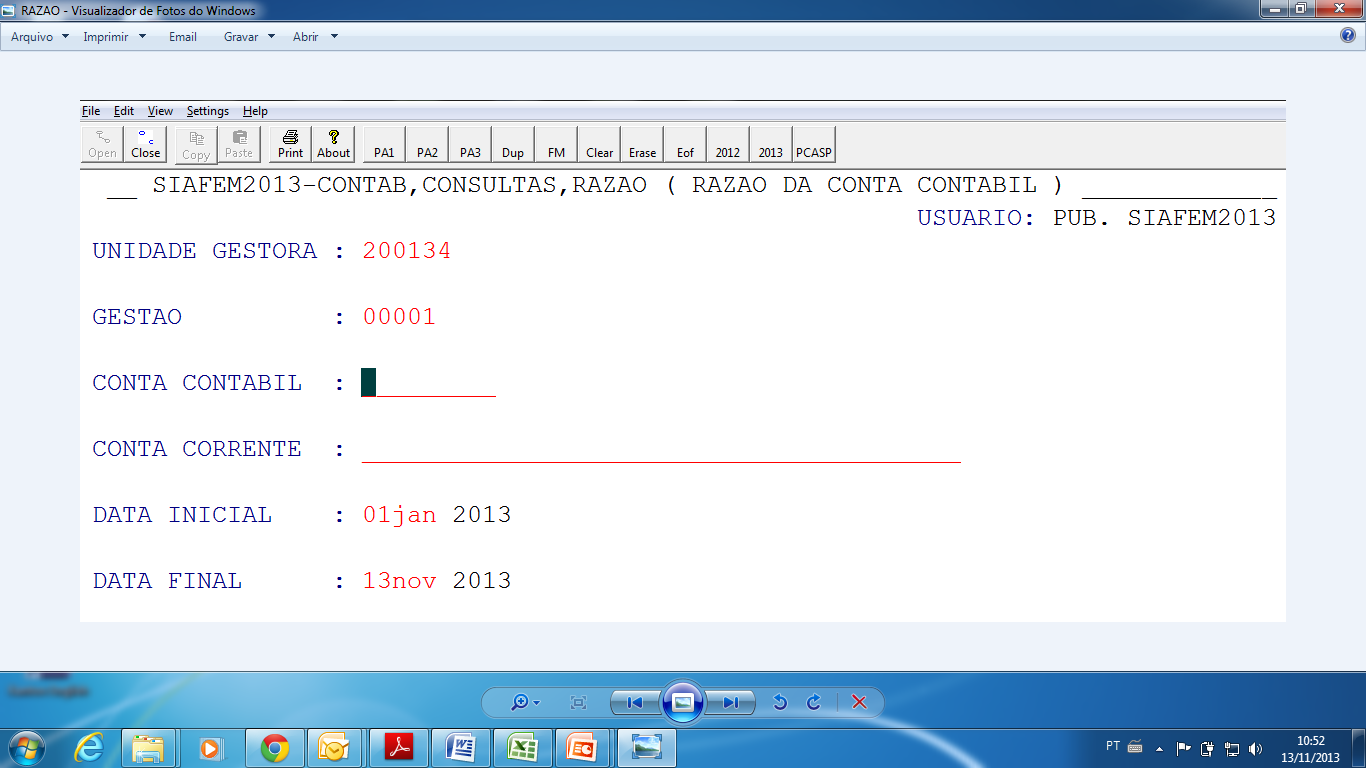The image size is (1366, 768).
Task: Open Windows Explorer folder from taskbar
Action: click(148, 747)
